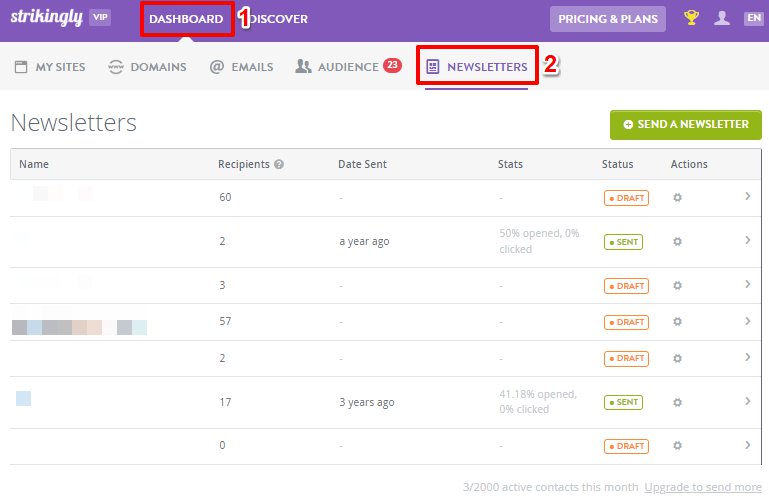
Task: Open Pricing & Plans
Action: pos(608,19)
